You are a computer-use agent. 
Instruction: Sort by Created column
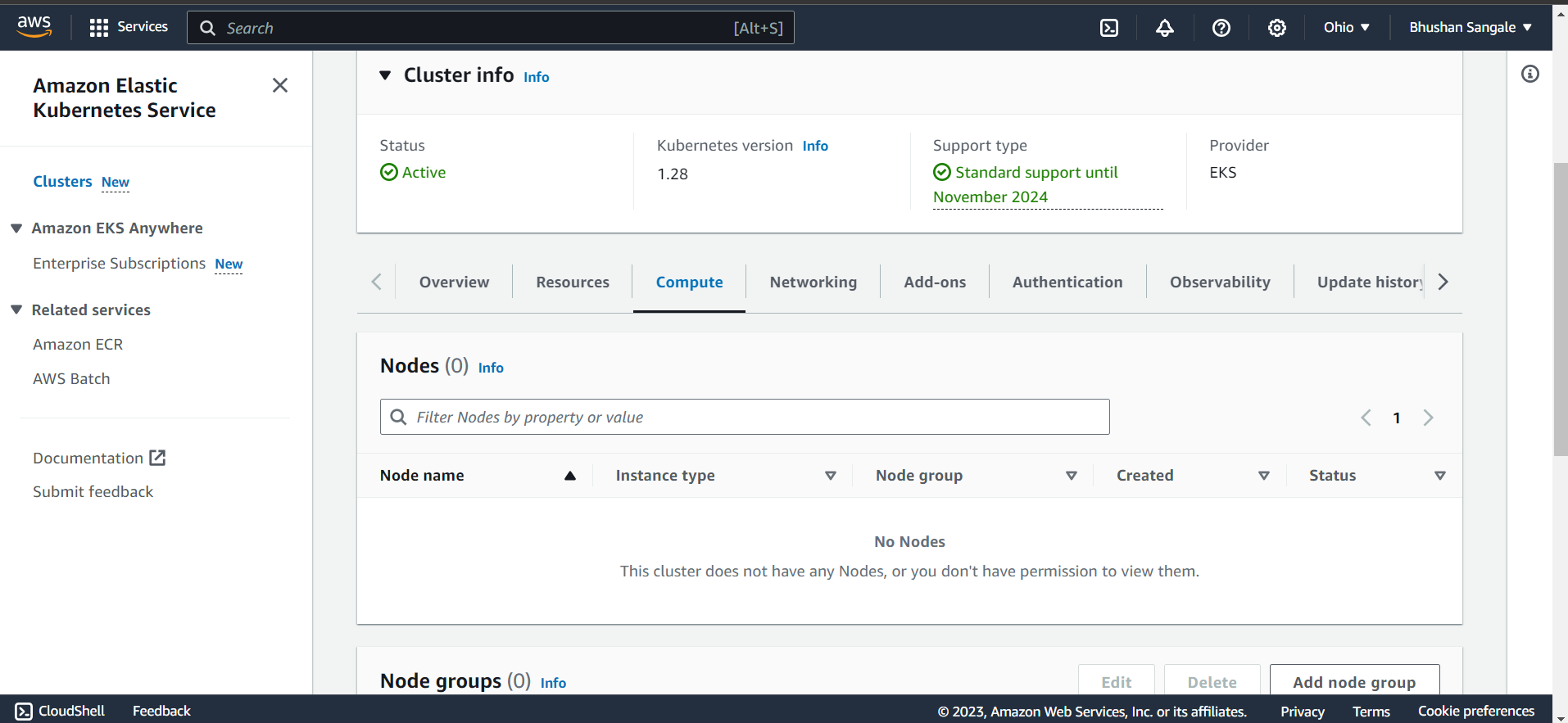1264,476
